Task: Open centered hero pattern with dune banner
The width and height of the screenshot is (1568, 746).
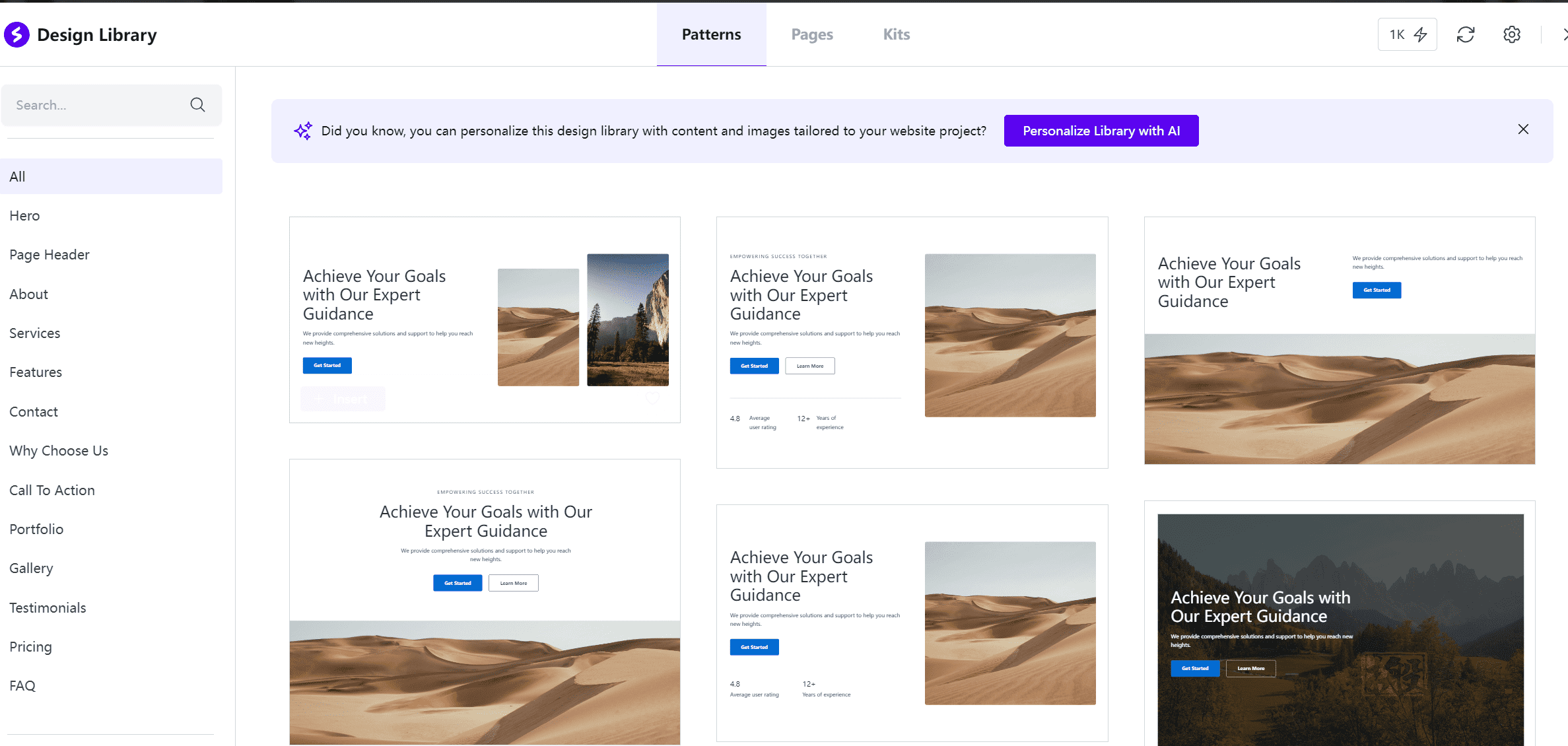Action: (485, 602)
